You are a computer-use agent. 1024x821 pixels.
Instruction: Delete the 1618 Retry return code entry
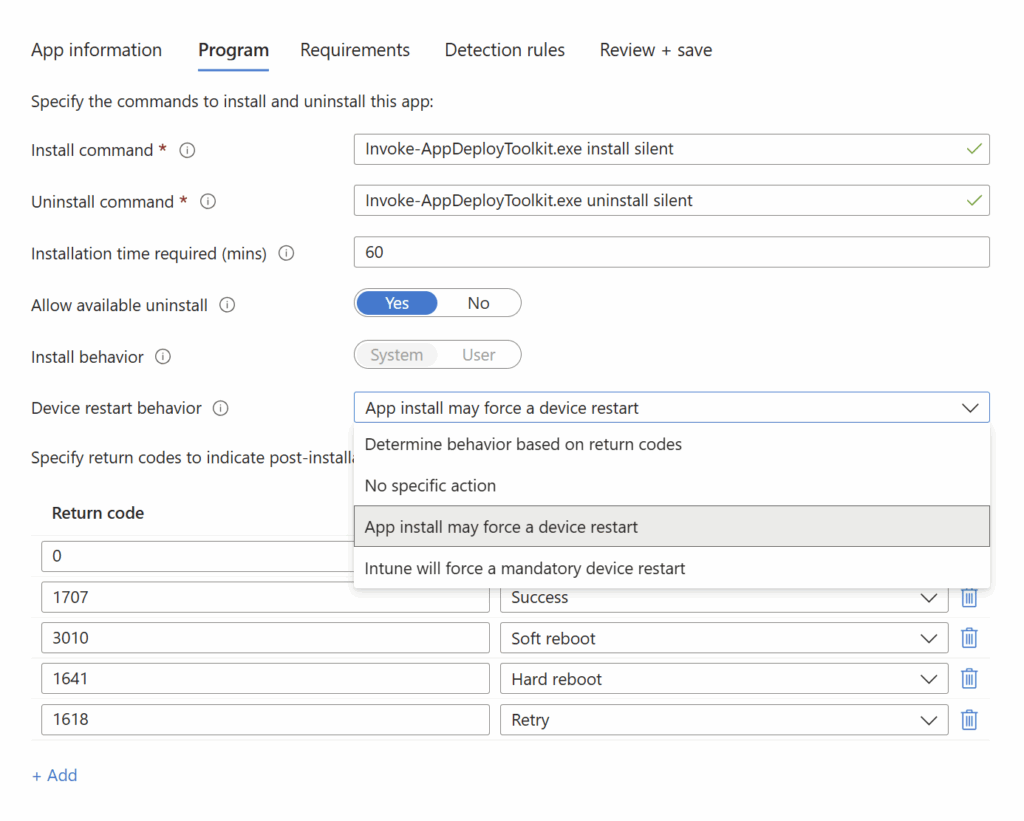point(968,719)
